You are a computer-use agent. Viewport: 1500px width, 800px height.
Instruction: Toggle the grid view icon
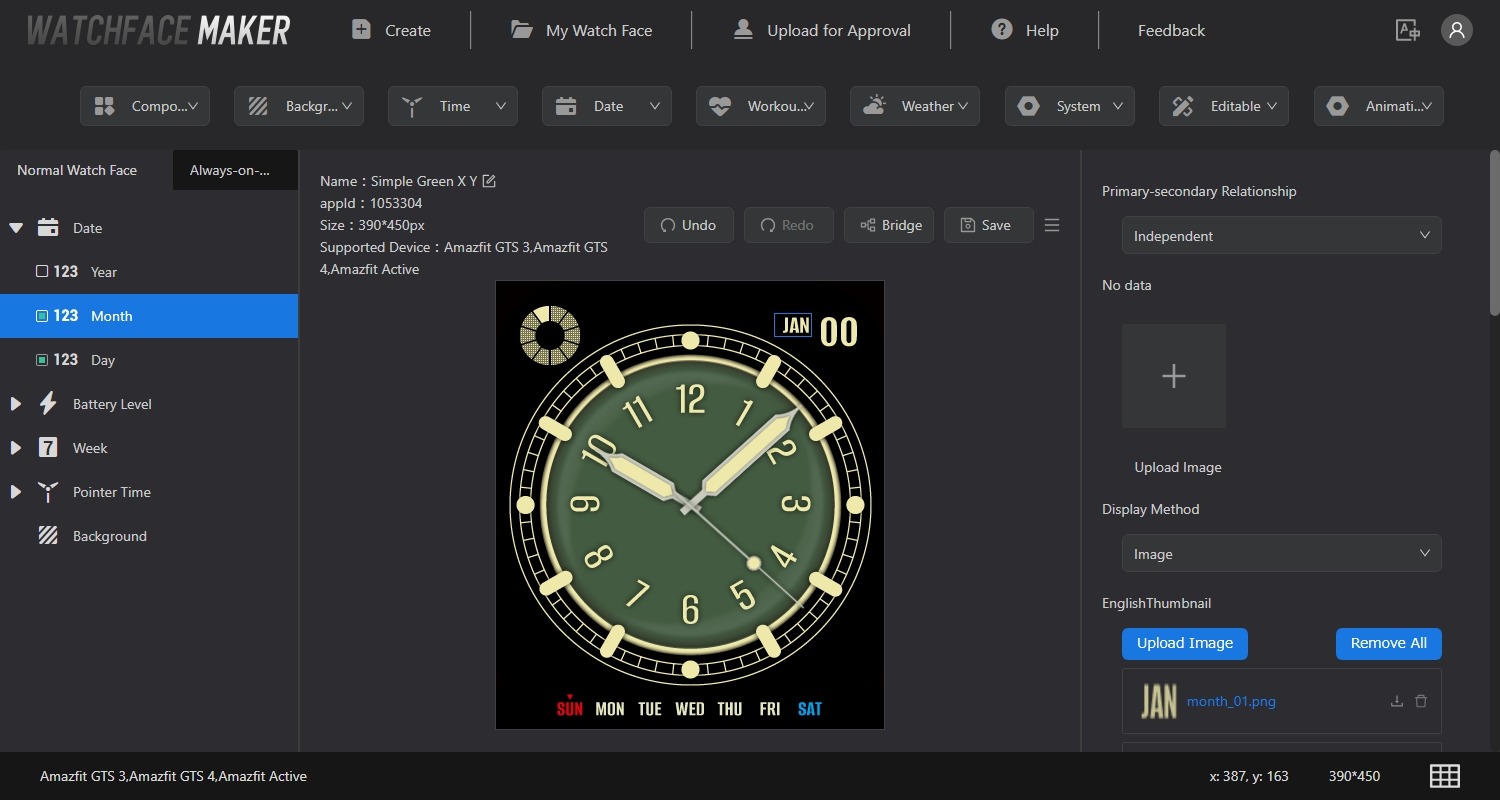[x=1445, y=776]
